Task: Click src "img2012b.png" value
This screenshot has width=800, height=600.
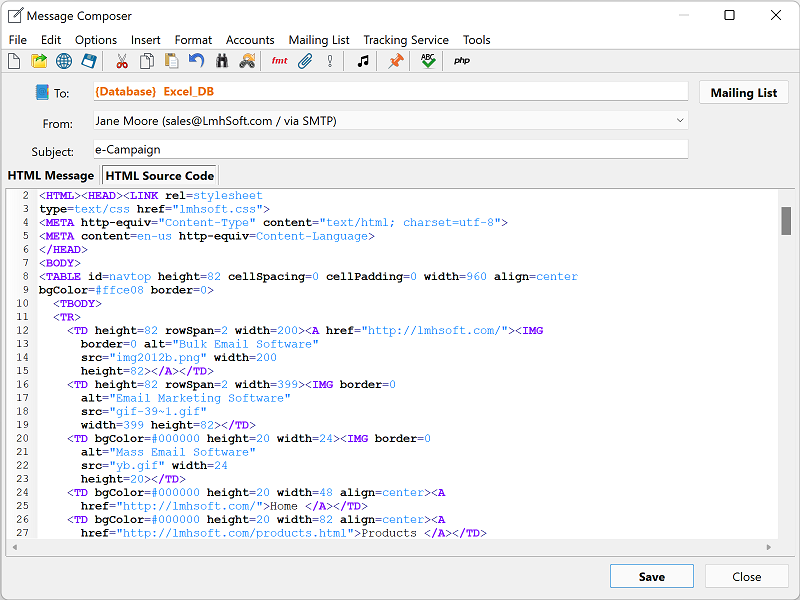Action: tap(158, 358)
